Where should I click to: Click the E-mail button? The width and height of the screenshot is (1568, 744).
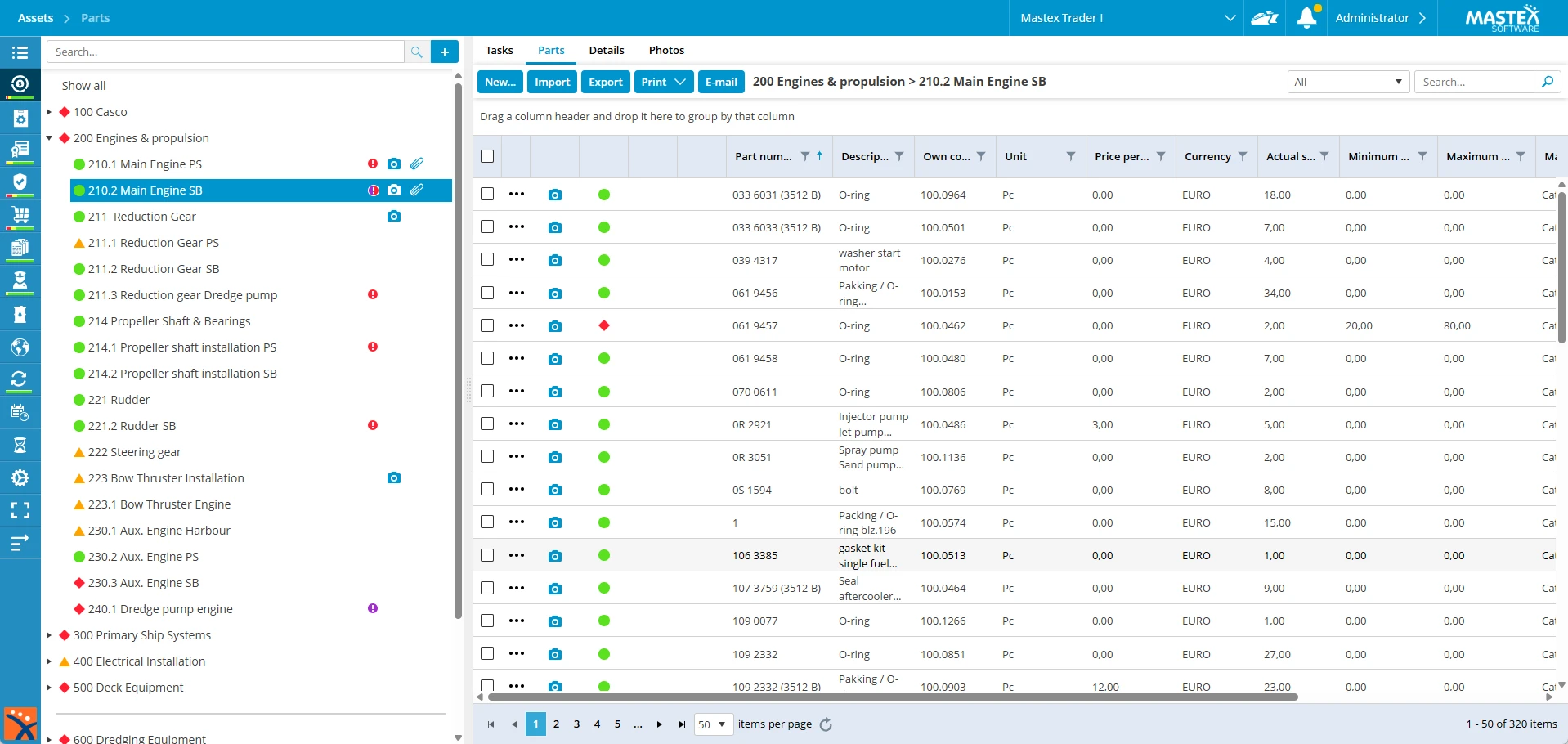coord(721,82)
